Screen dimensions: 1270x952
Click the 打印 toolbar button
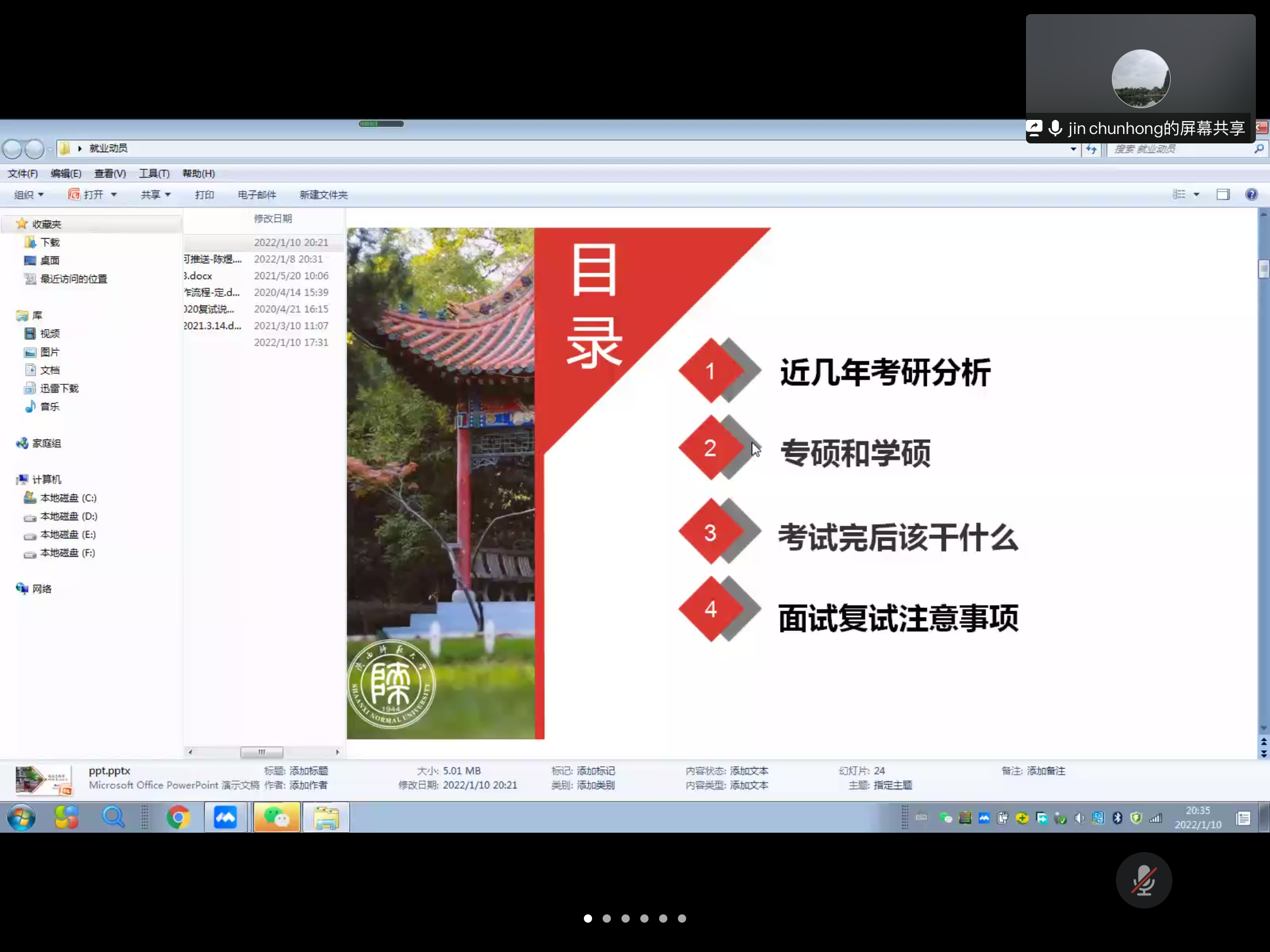click(204, 195)
